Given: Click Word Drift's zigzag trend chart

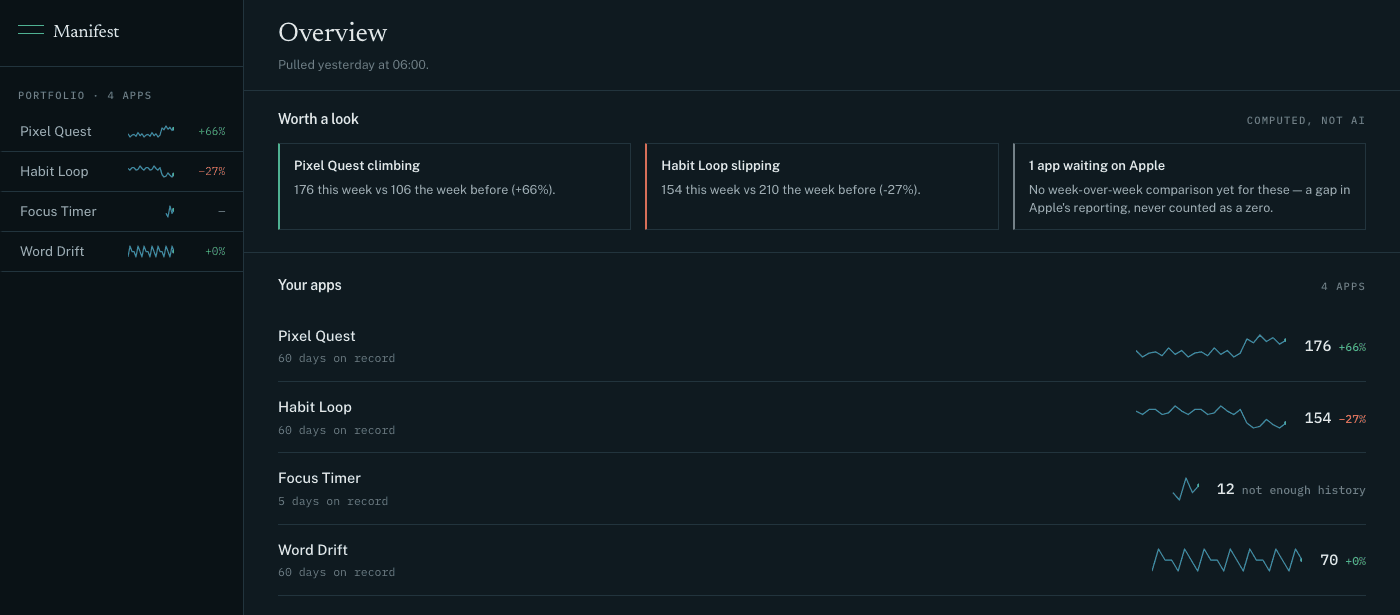Looking at the screenshot, I should tap(1227, 560).
